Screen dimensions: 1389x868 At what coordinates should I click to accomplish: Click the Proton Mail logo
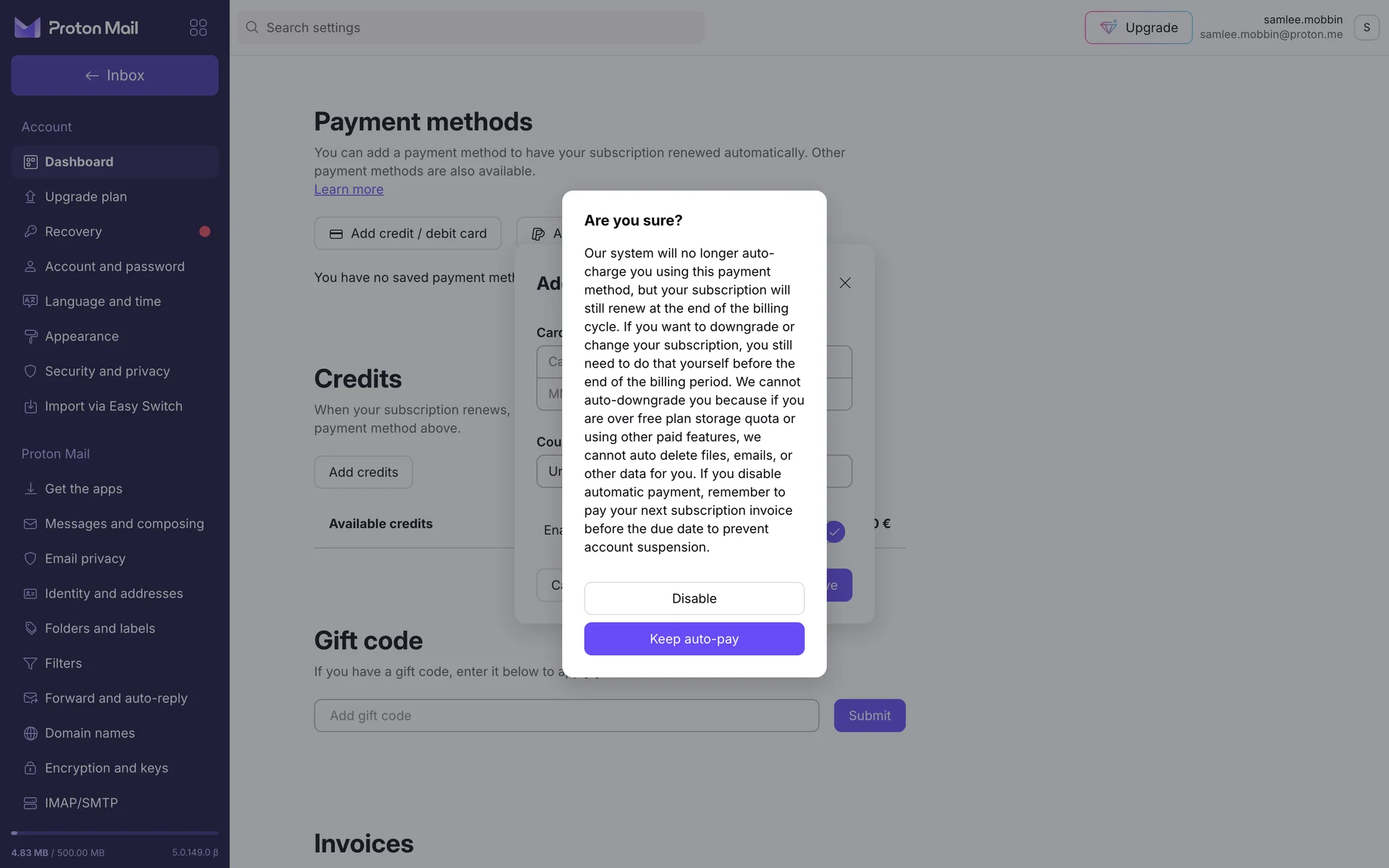[x=76, y=27]
